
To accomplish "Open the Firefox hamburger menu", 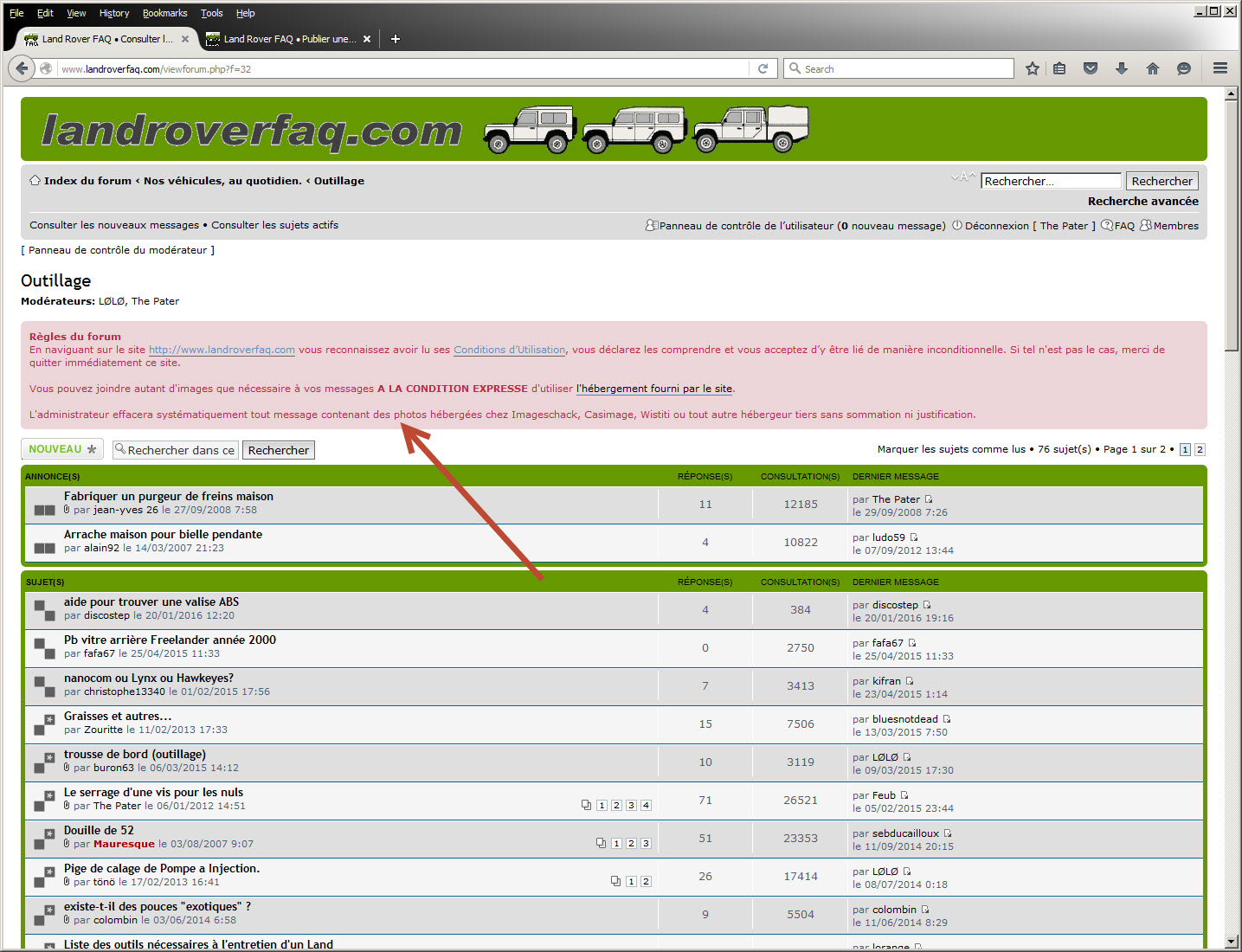I will 1219,68.
